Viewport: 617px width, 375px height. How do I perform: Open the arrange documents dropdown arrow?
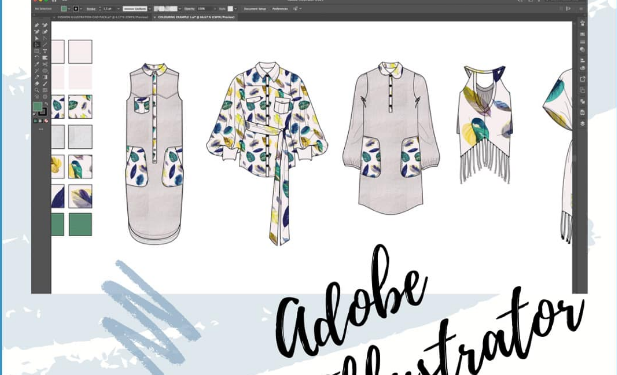click(300, 8)
